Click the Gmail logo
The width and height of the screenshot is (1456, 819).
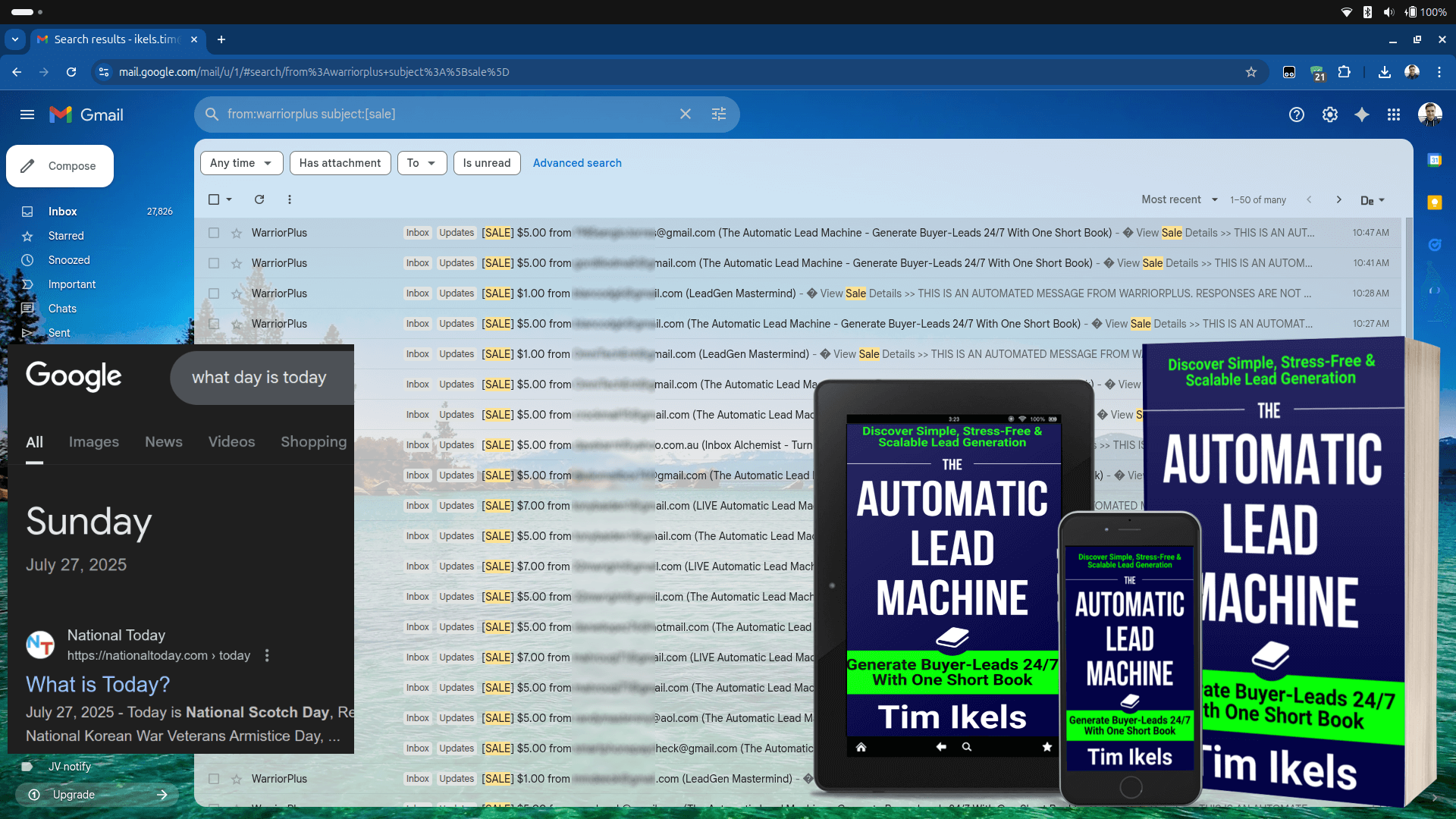(x=86, y=115)
